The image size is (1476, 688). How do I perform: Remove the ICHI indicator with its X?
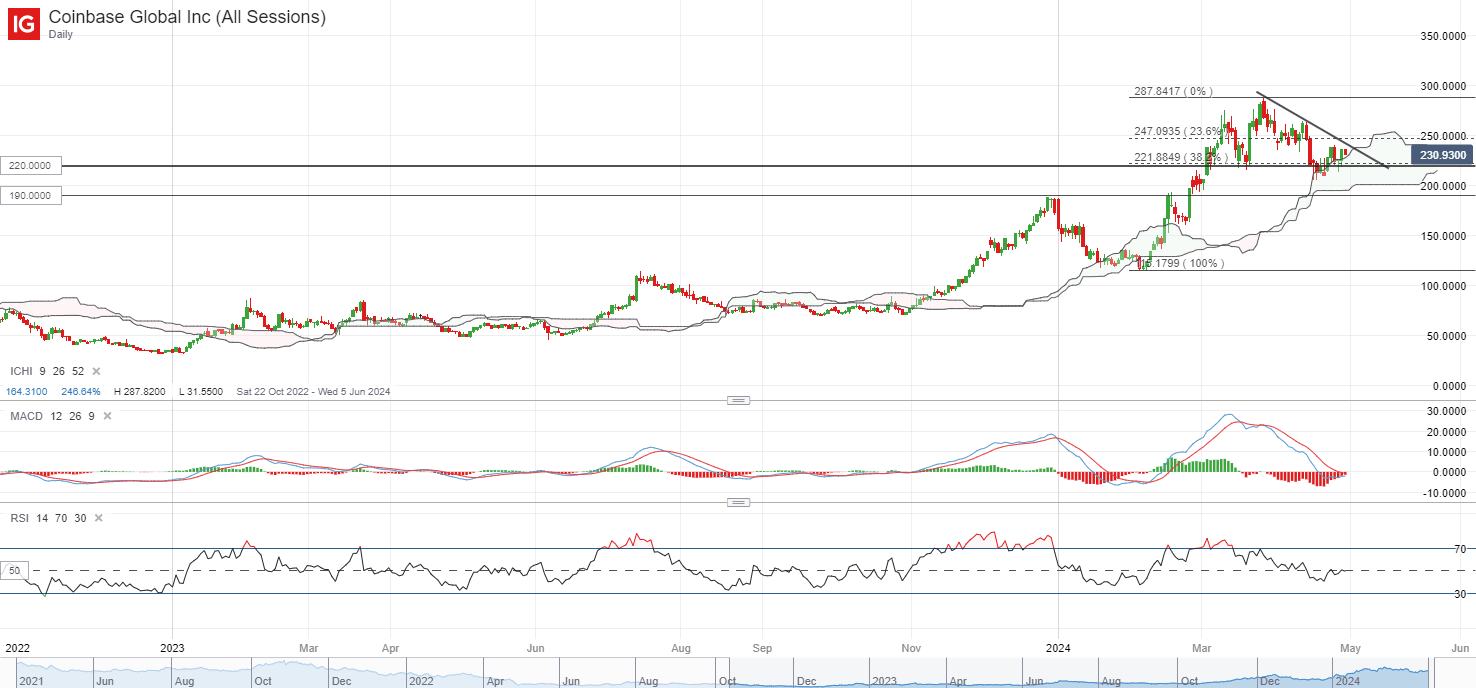coord(97,371)
